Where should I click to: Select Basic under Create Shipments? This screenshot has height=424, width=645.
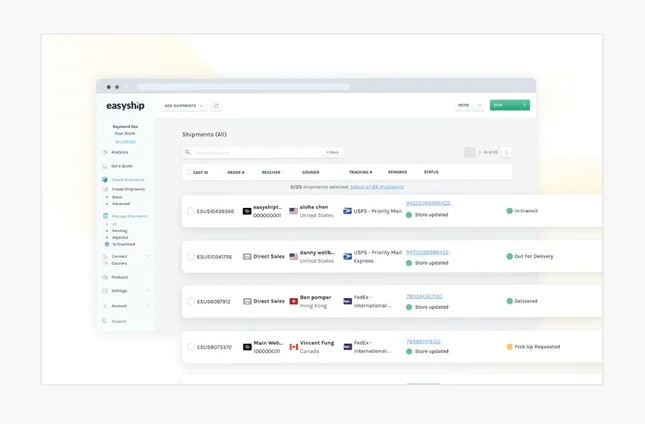coord(117,197)
